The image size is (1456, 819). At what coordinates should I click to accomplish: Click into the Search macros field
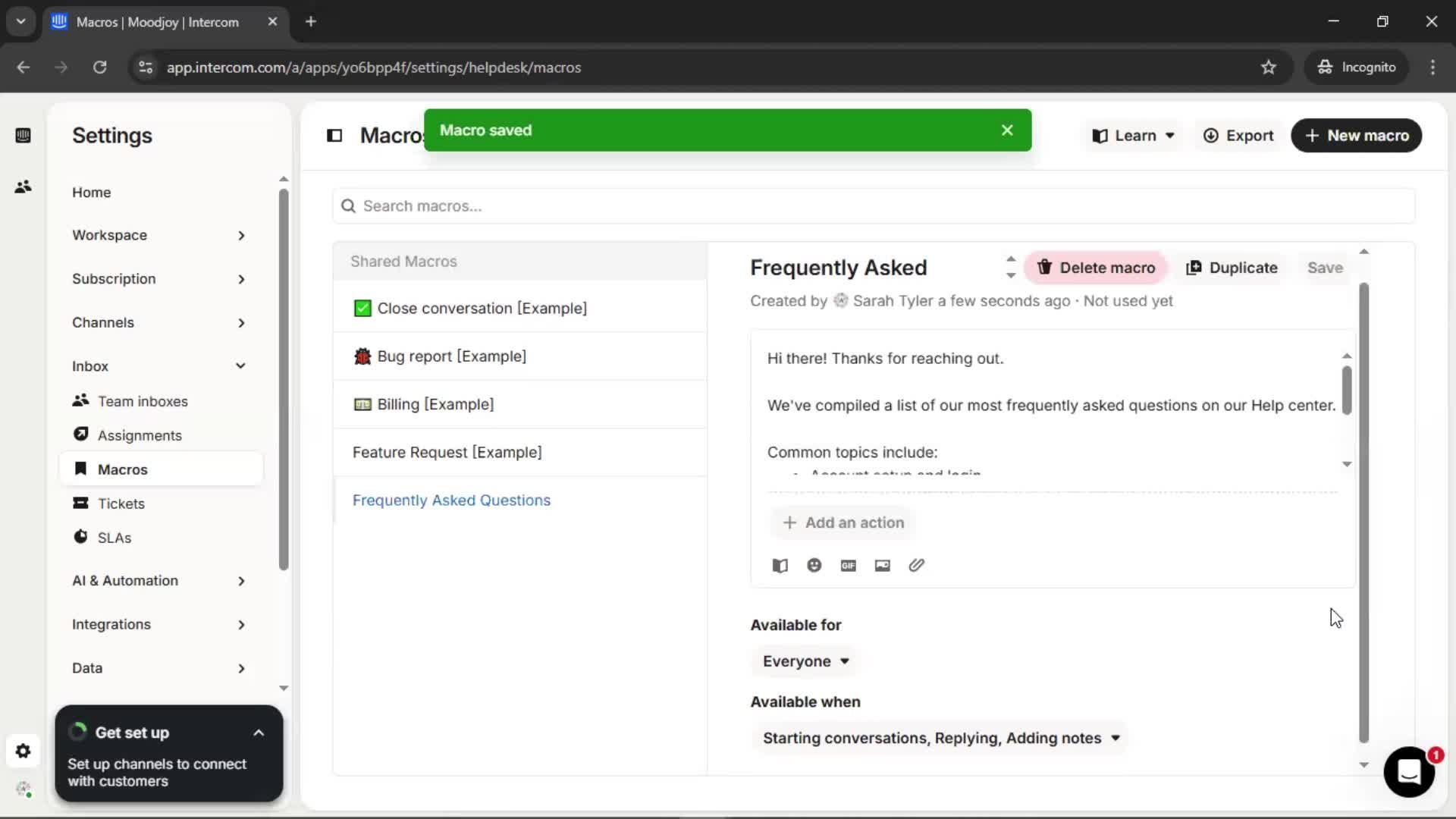874,206
